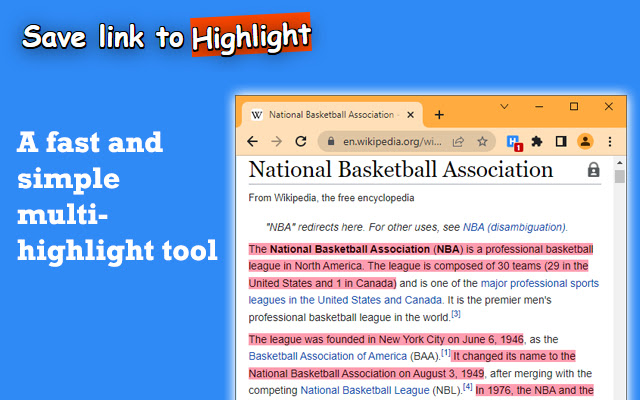Click citation reference [4]
The height and width of the screenshot is (400, 640).
click(468, 386)
